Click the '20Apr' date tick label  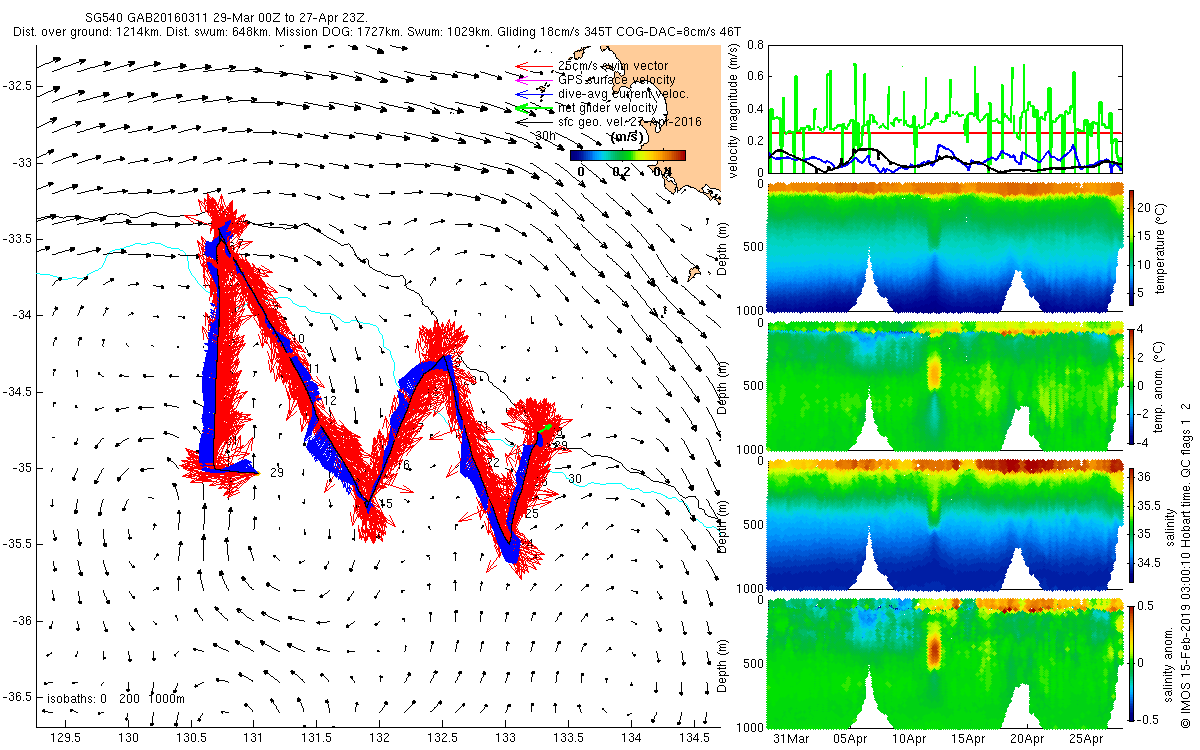point(1025,739)
